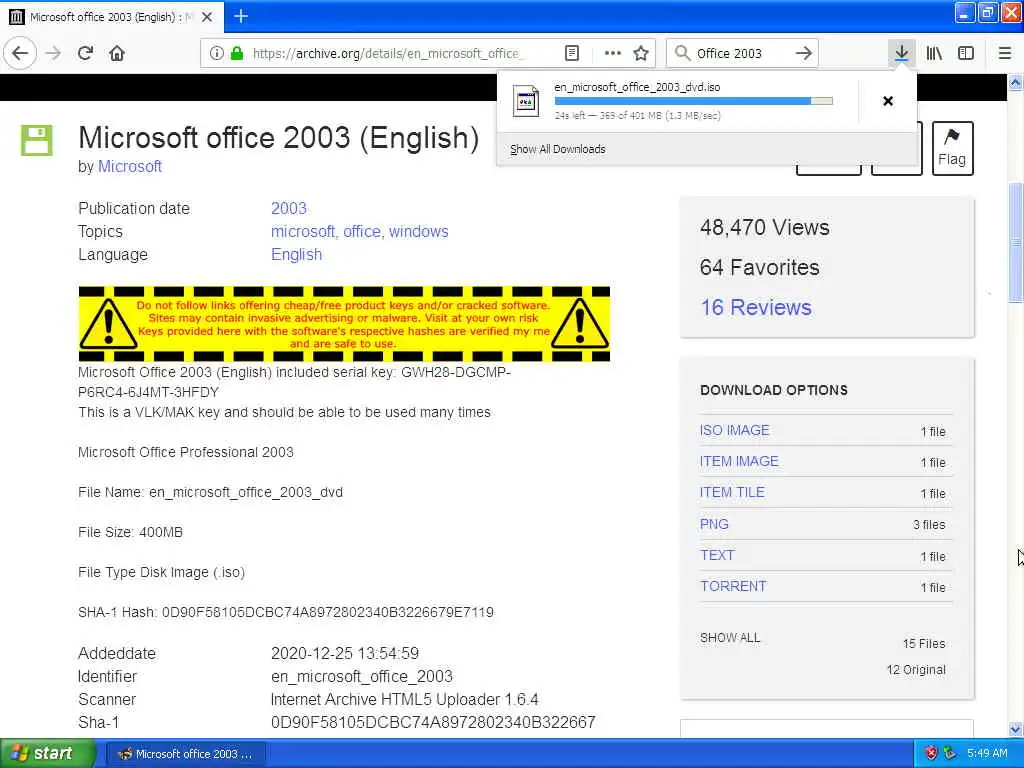Cancel the en_microsoft_office_2003_dvd.iso download
Screen dimensions: 1024x768
coord(888,101)
